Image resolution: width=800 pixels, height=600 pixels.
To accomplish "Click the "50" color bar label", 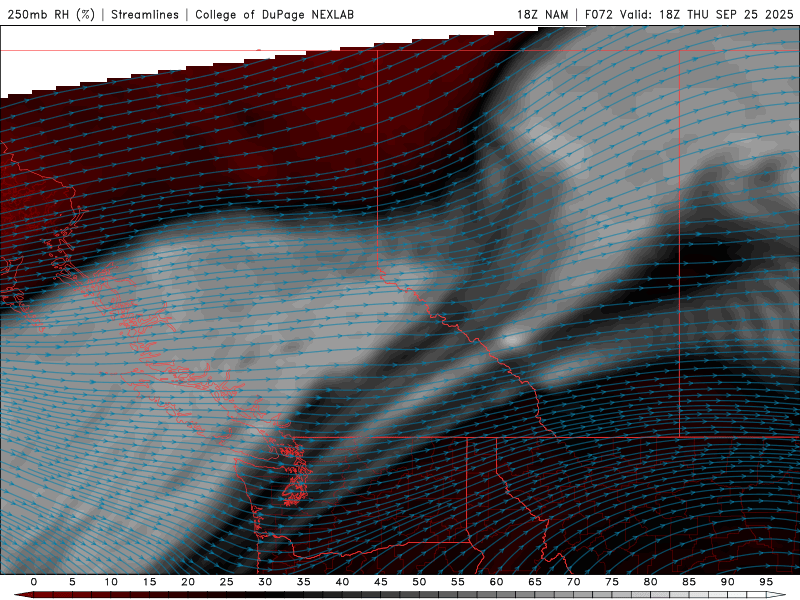I will click(x=419, y=582).
